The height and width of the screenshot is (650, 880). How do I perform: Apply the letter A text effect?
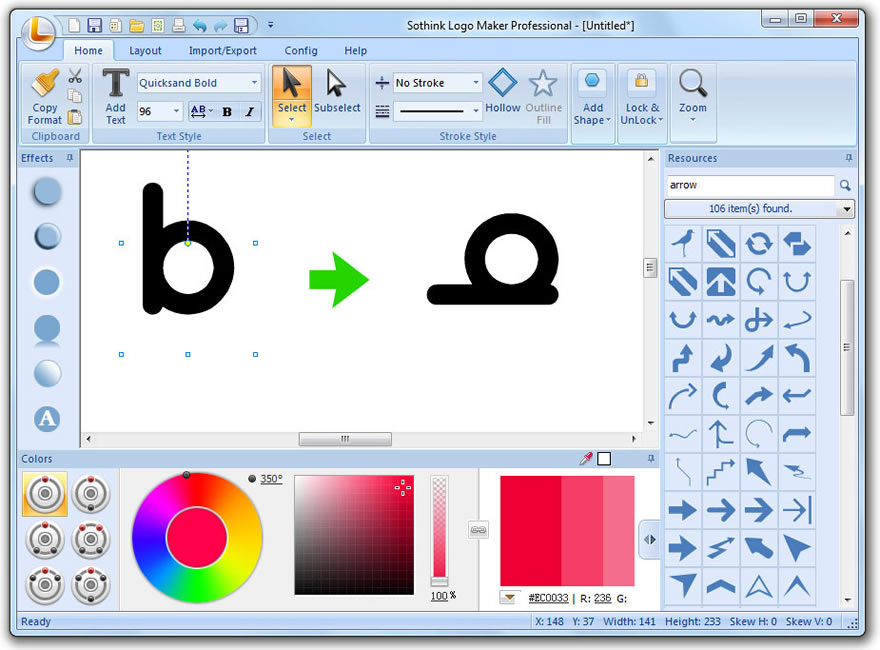point(47,419)
